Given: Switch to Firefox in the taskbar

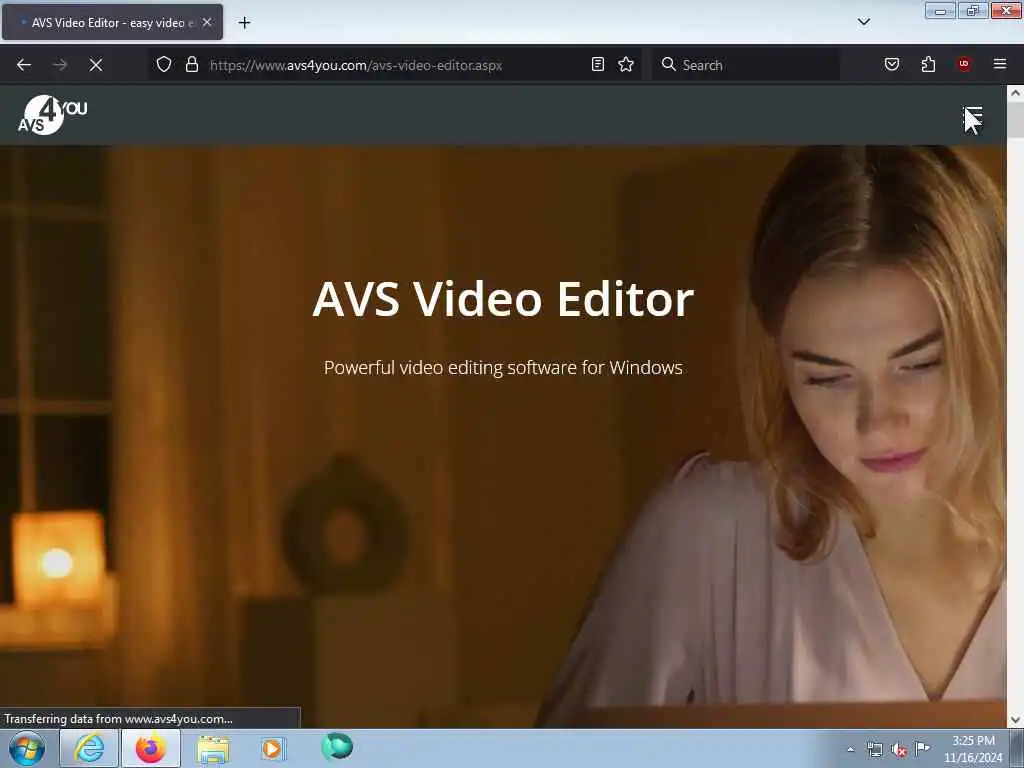Looking at the screenshot, I should pyautogui.click(x=151, y=748).
